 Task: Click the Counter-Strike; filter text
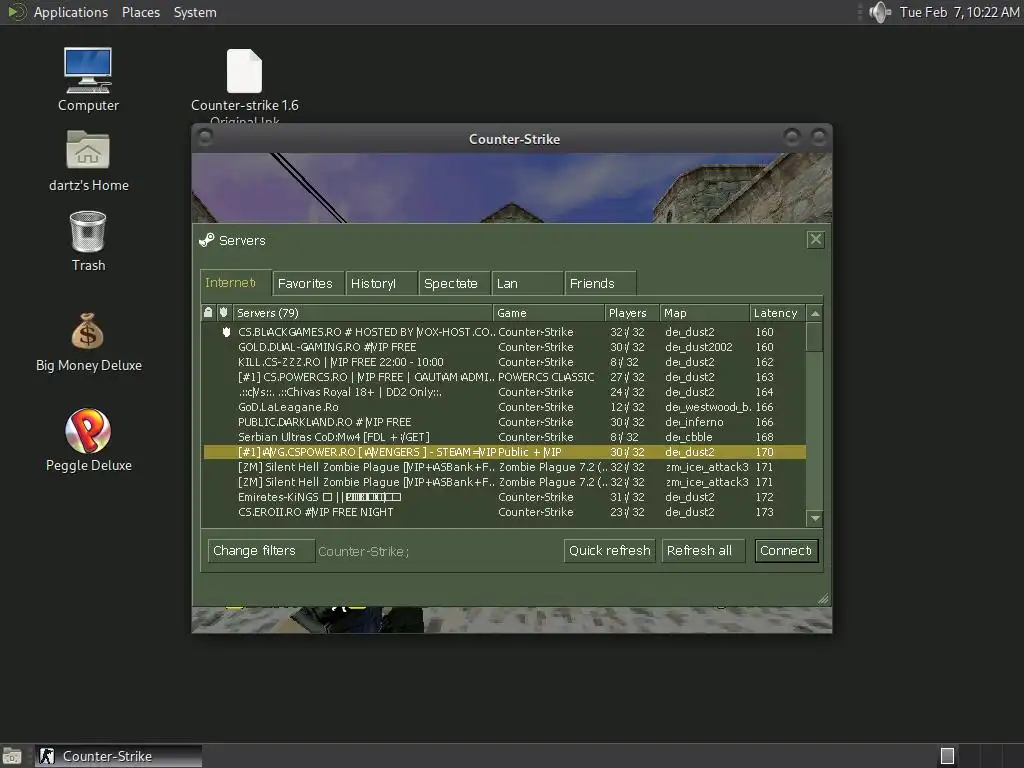[364, 551]
